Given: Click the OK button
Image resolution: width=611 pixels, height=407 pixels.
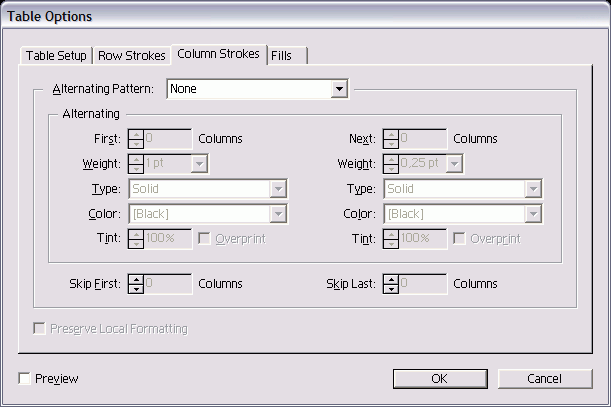Looking at the screenshot, I should click(438, 378).
